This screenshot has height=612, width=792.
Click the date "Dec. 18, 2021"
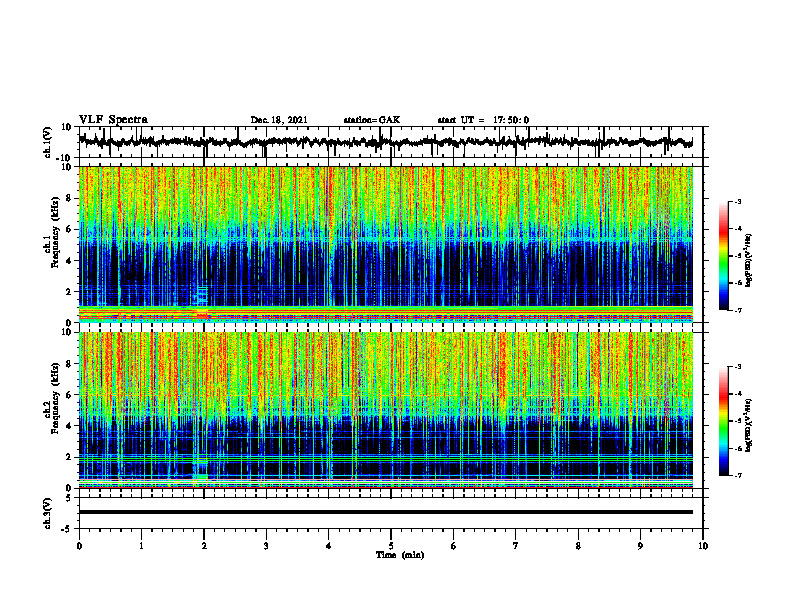click(279, 120)
